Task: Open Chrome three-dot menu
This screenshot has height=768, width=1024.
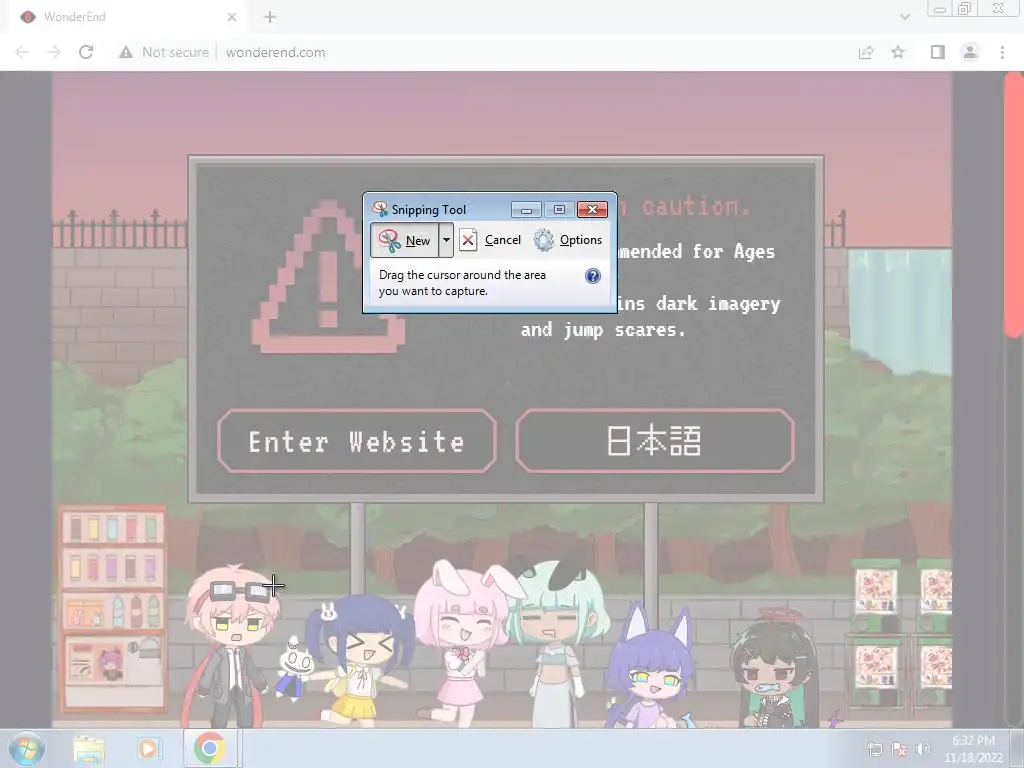Action: (1002, 52)
